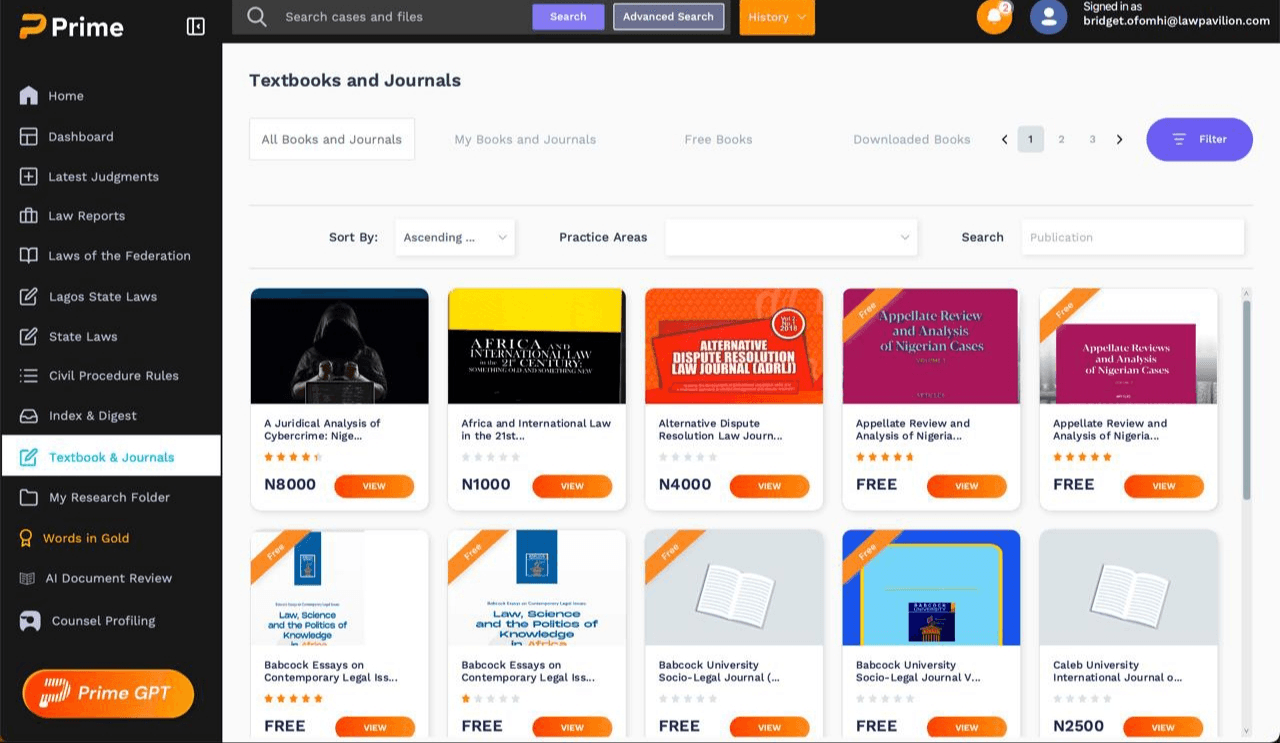The image size is (1280, 743).
Task: Open the Prime GPT button
Action: pos(108,693)
